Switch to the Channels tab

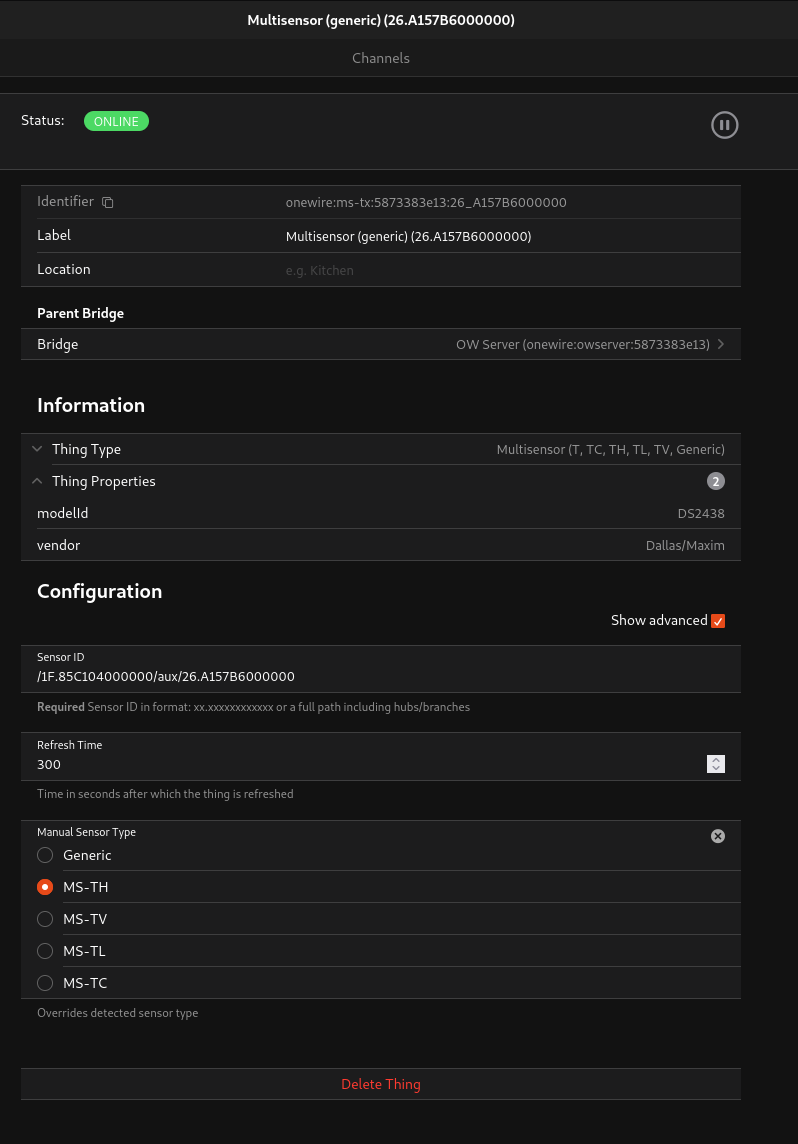(381, 58)
